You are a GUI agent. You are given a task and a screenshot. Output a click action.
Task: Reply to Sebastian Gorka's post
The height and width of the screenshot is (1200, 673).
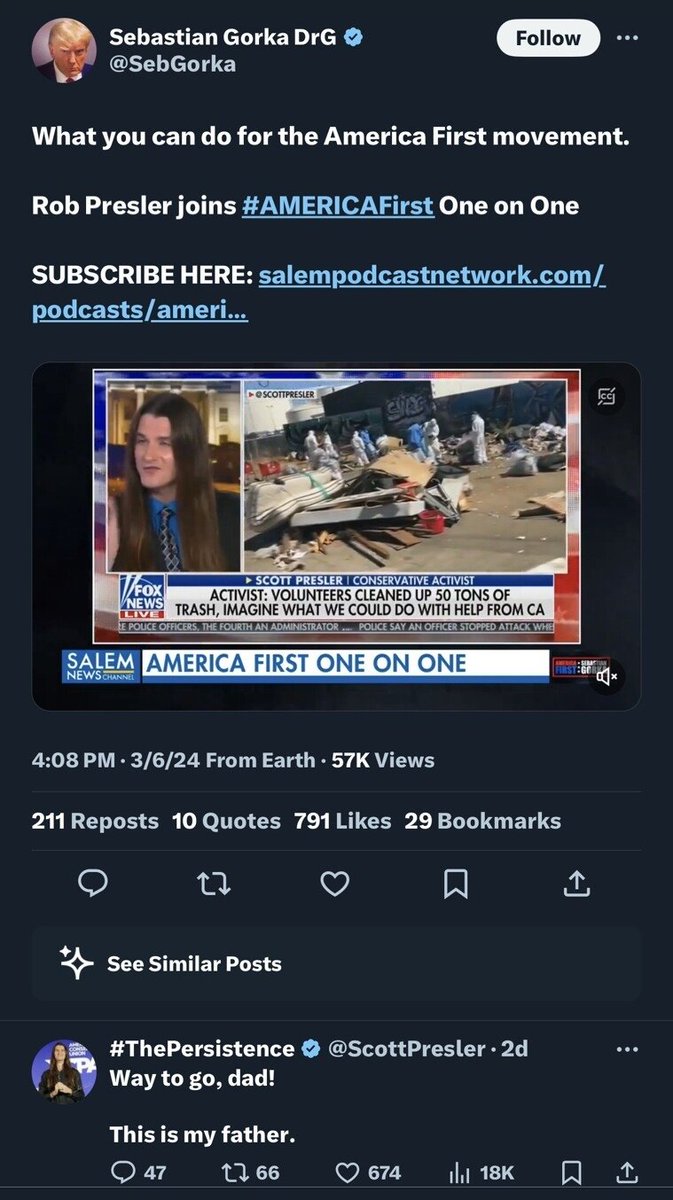click(x=93, y=883)
